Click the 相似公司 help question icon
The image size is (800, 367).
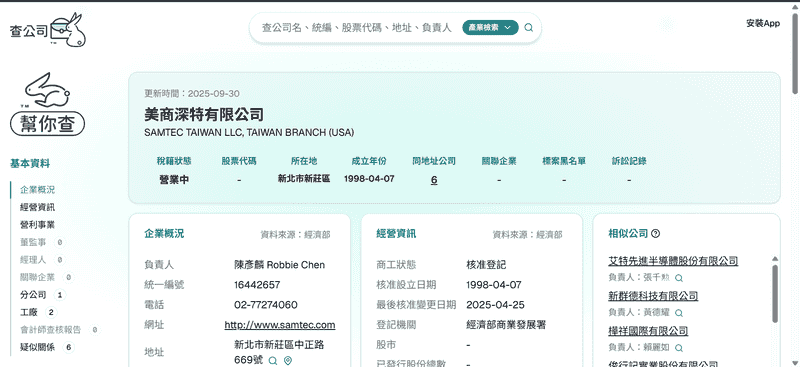tap(656, 234)
